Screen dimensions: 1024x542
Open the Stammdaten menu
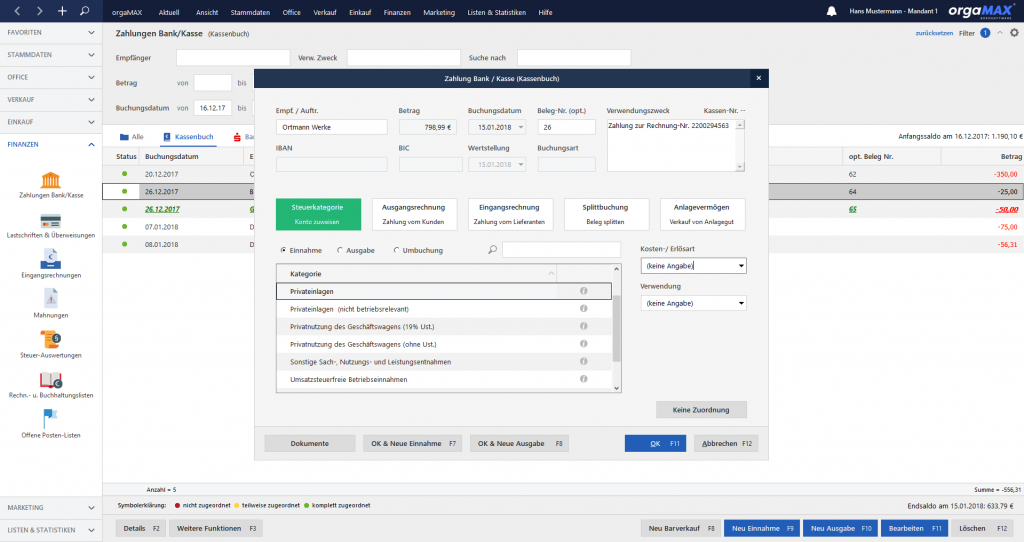click(250, 12)
